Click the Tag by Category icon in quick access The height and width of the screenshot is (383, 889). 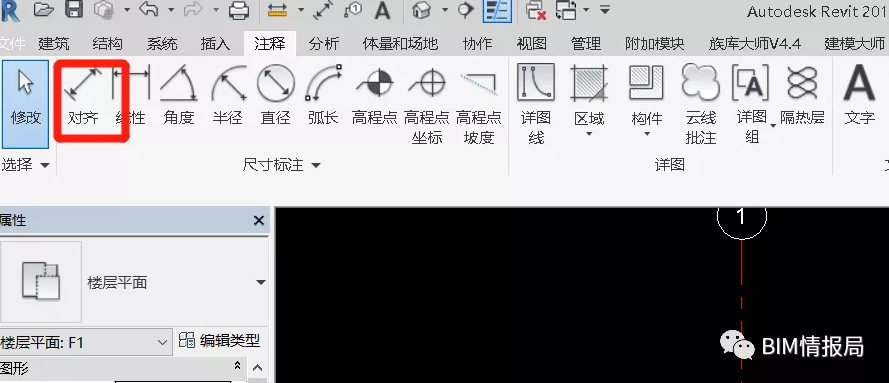click(x=352, y=10)
